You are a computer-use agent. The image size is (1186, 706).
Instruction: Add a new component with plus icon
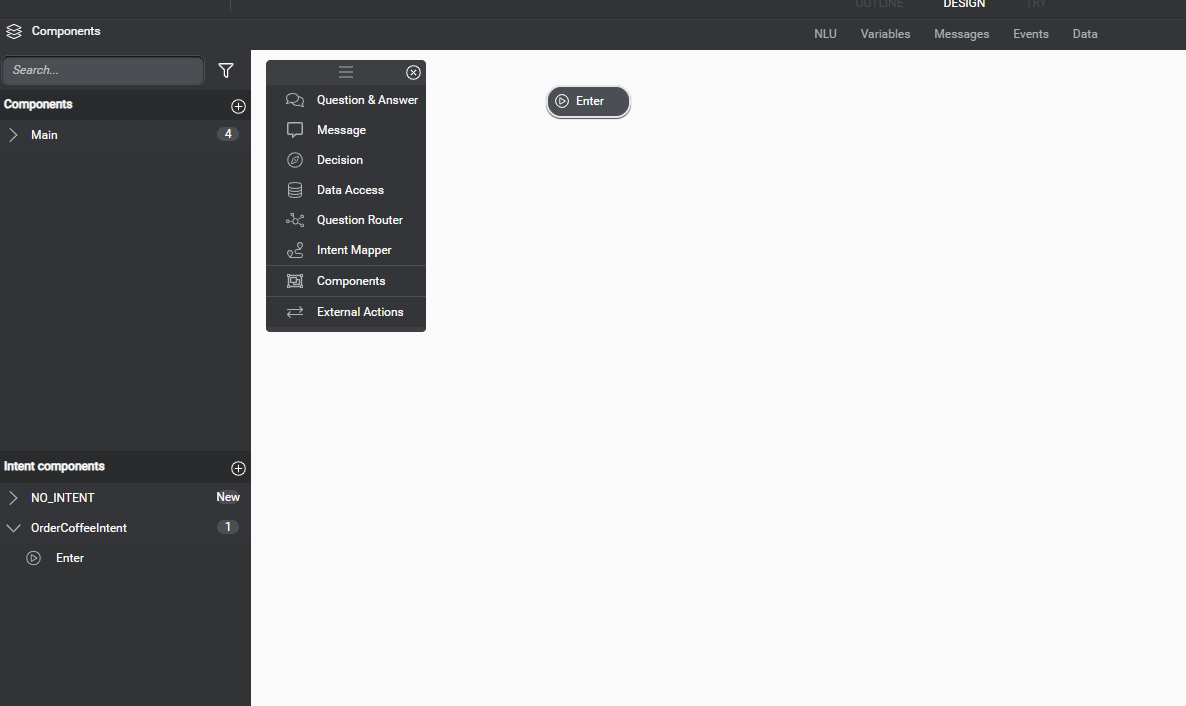click(x=238, y=106)
